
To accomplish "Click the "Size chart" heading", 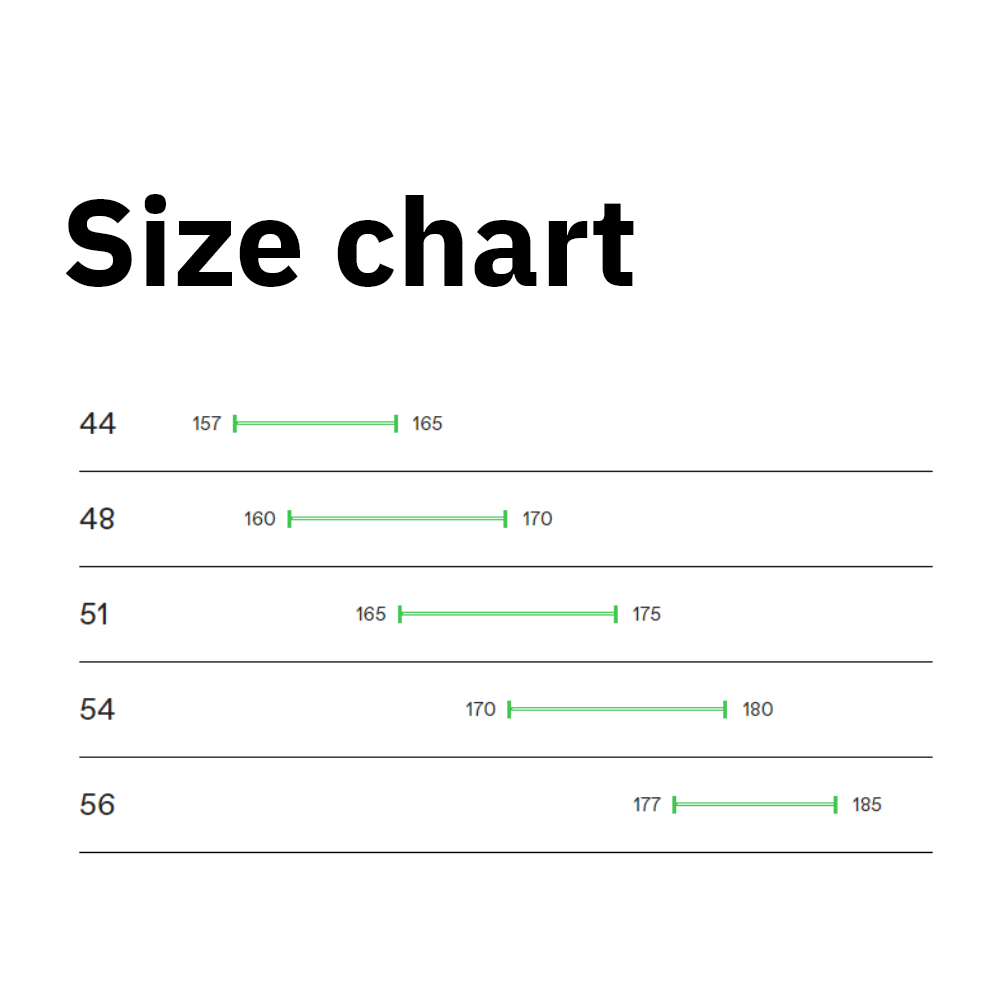I will click(x=350, y=243).
